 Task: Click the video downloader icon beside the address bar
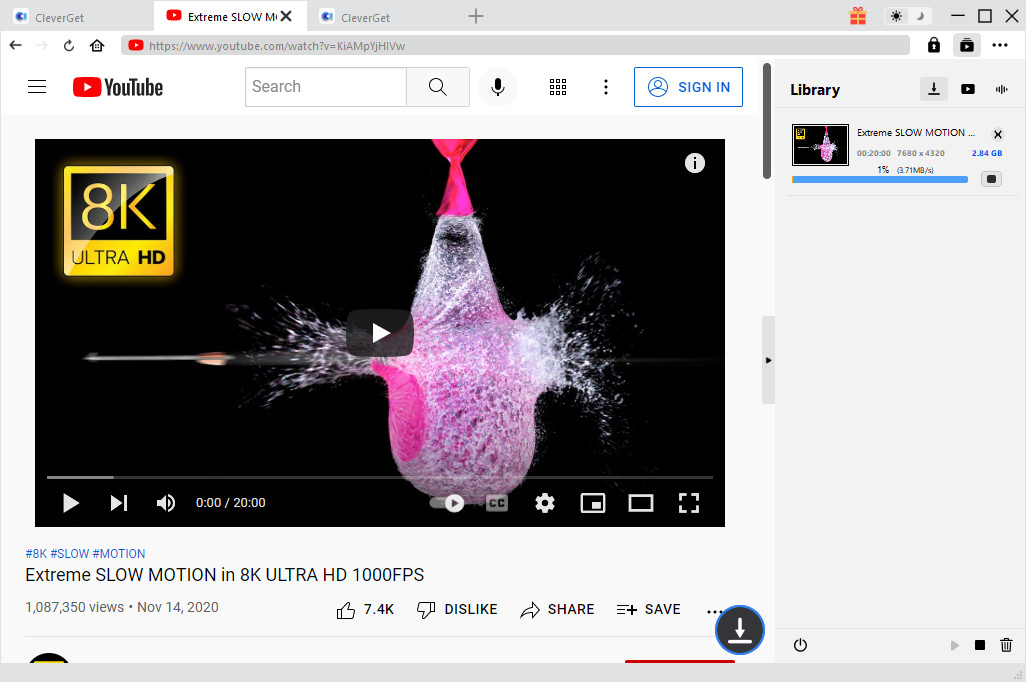click(966, 45)
